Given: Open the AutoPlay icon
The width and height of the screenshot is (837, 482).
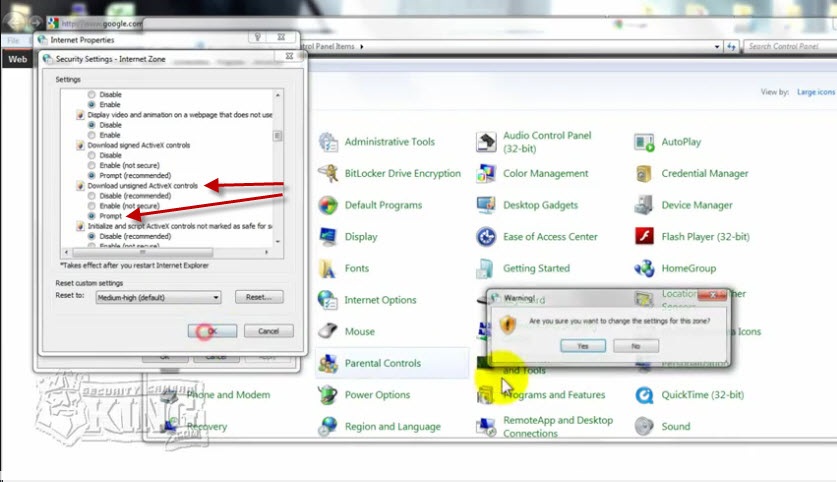Looking at the screenshot, I should 644,142.
